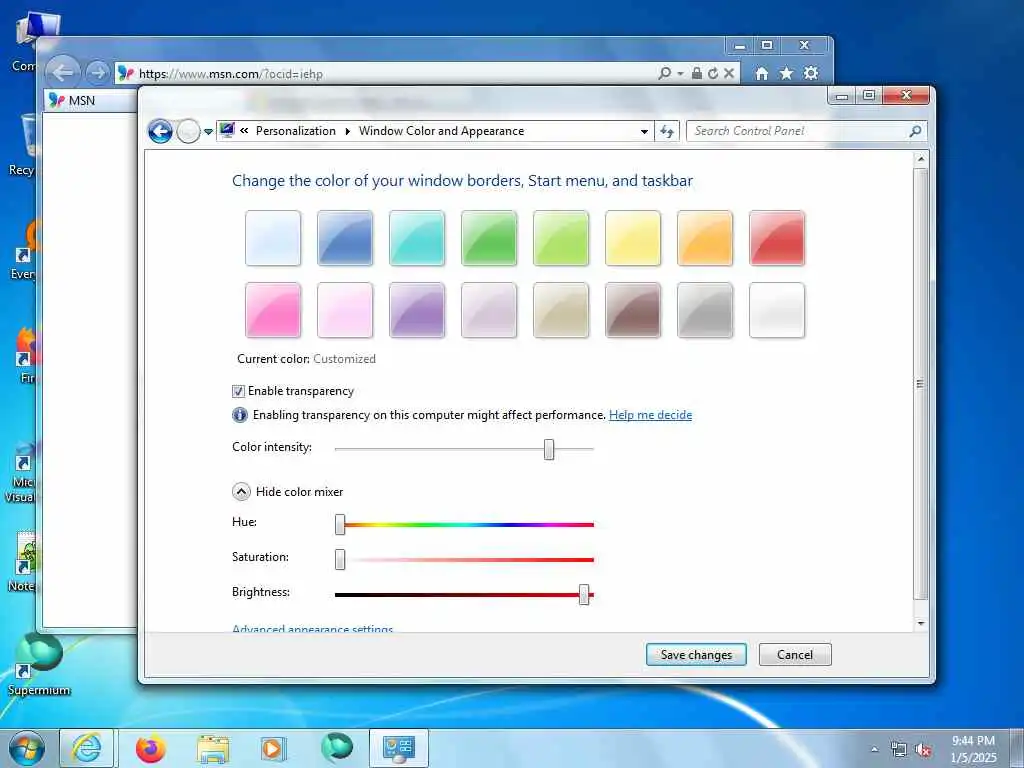Select the white Frost color swatch

(776, 310)
